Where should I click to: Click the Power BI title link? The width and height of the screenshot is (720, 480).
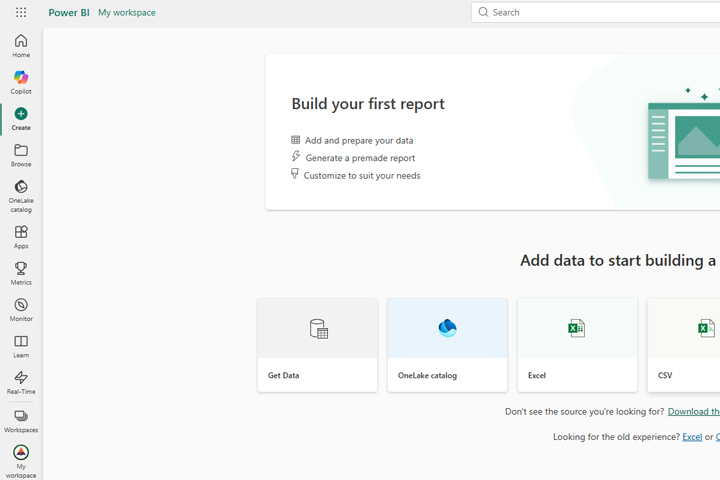(x=68, y=13)
